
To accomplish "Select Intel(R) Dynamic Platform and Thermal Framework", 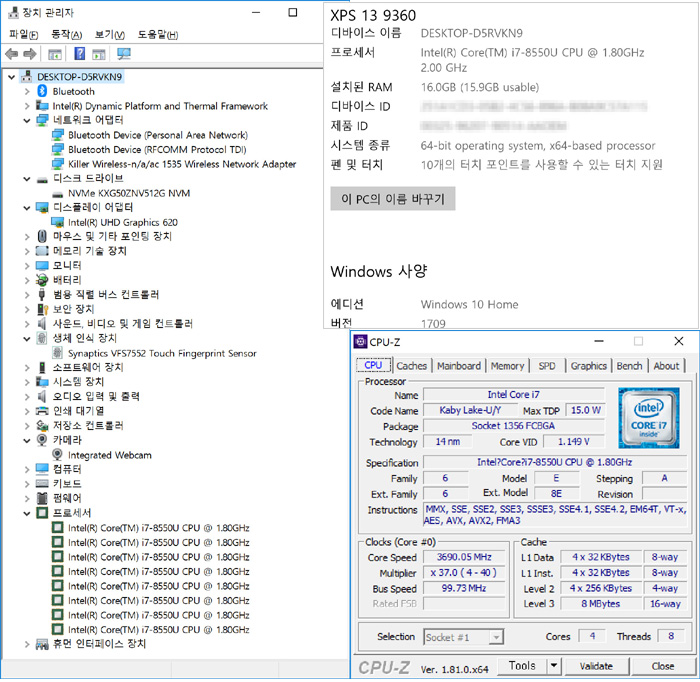I will coord(160,106).
